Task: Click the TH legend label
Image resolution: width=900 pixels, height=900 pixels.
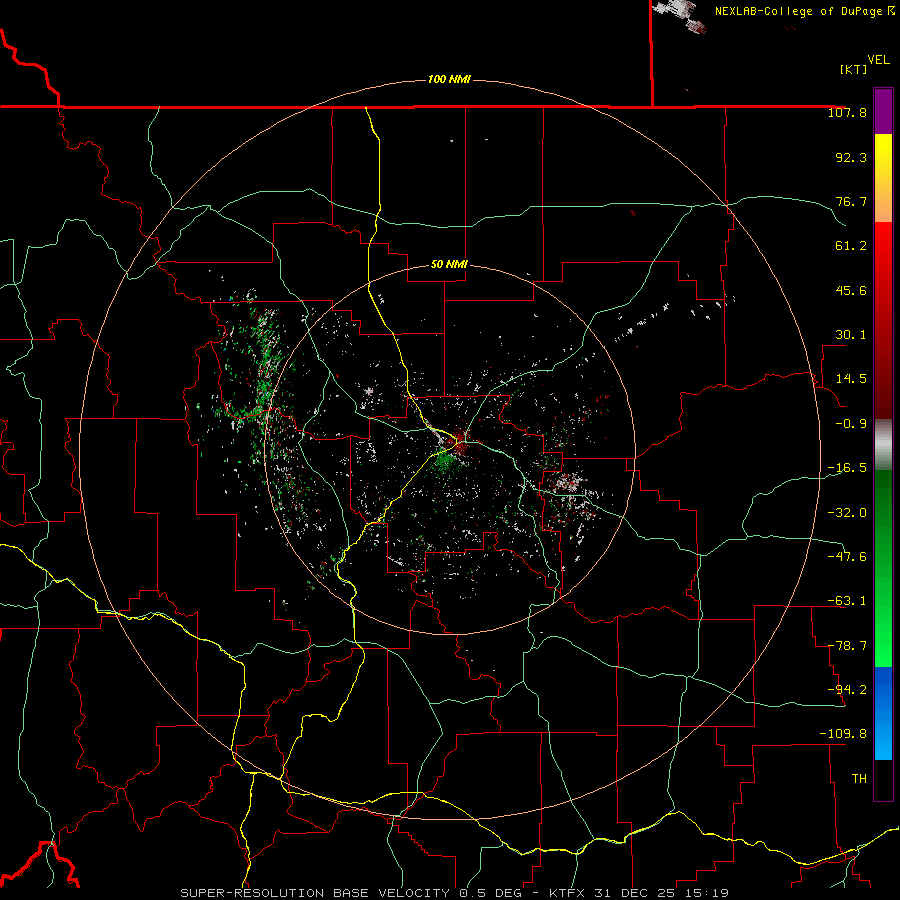Action: 859,779
